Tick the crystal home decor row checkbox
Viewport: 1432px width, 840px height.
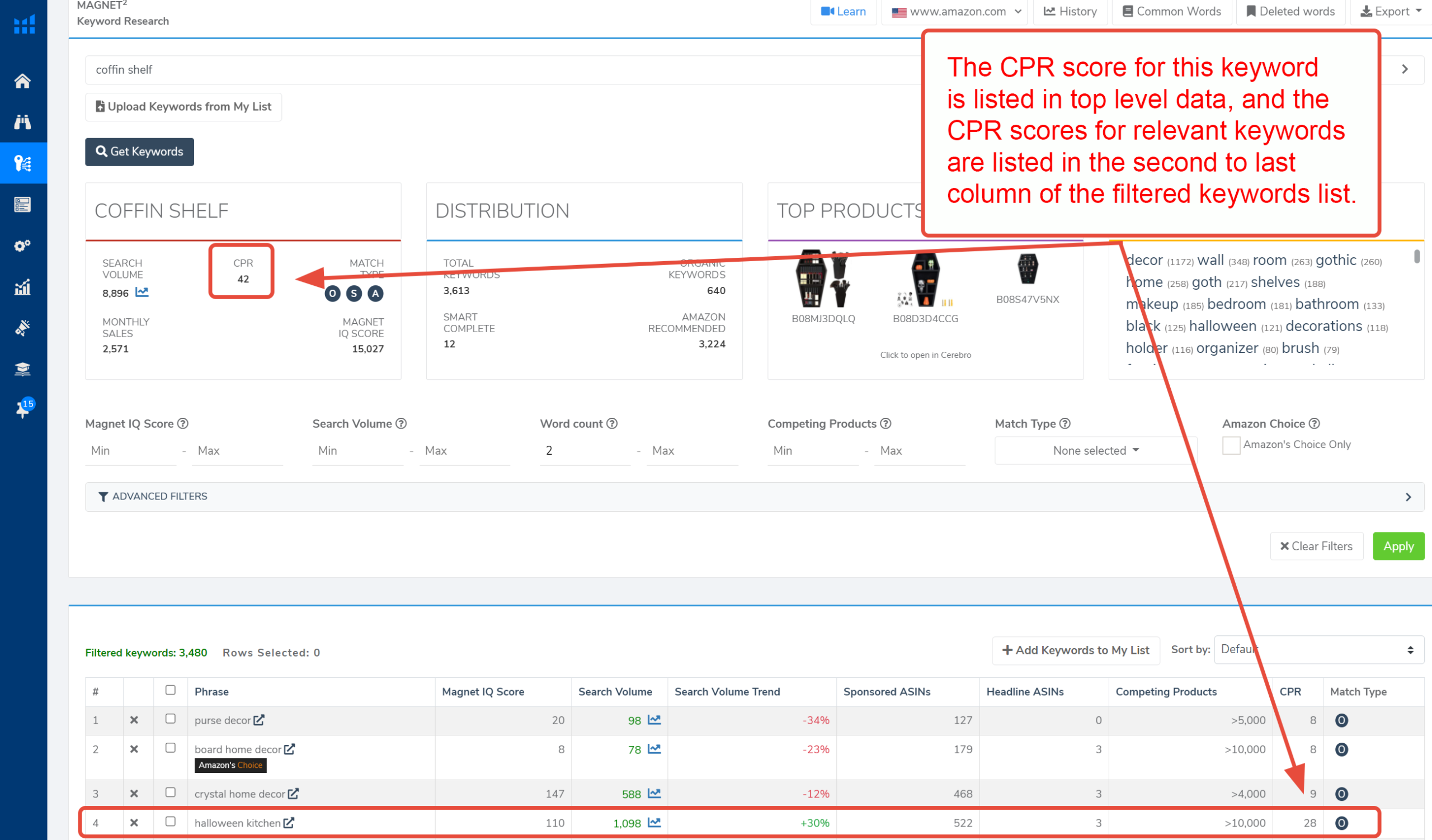pyautogui.click(x=171, y=793)
